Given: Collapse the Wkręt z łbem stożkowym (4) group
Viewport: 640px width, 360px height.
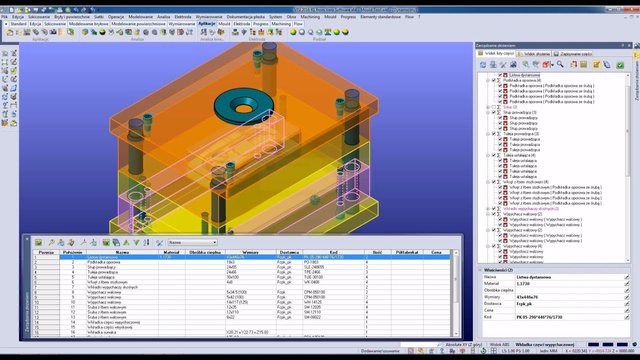Looking at the screenshot, I should pos(488,182).
